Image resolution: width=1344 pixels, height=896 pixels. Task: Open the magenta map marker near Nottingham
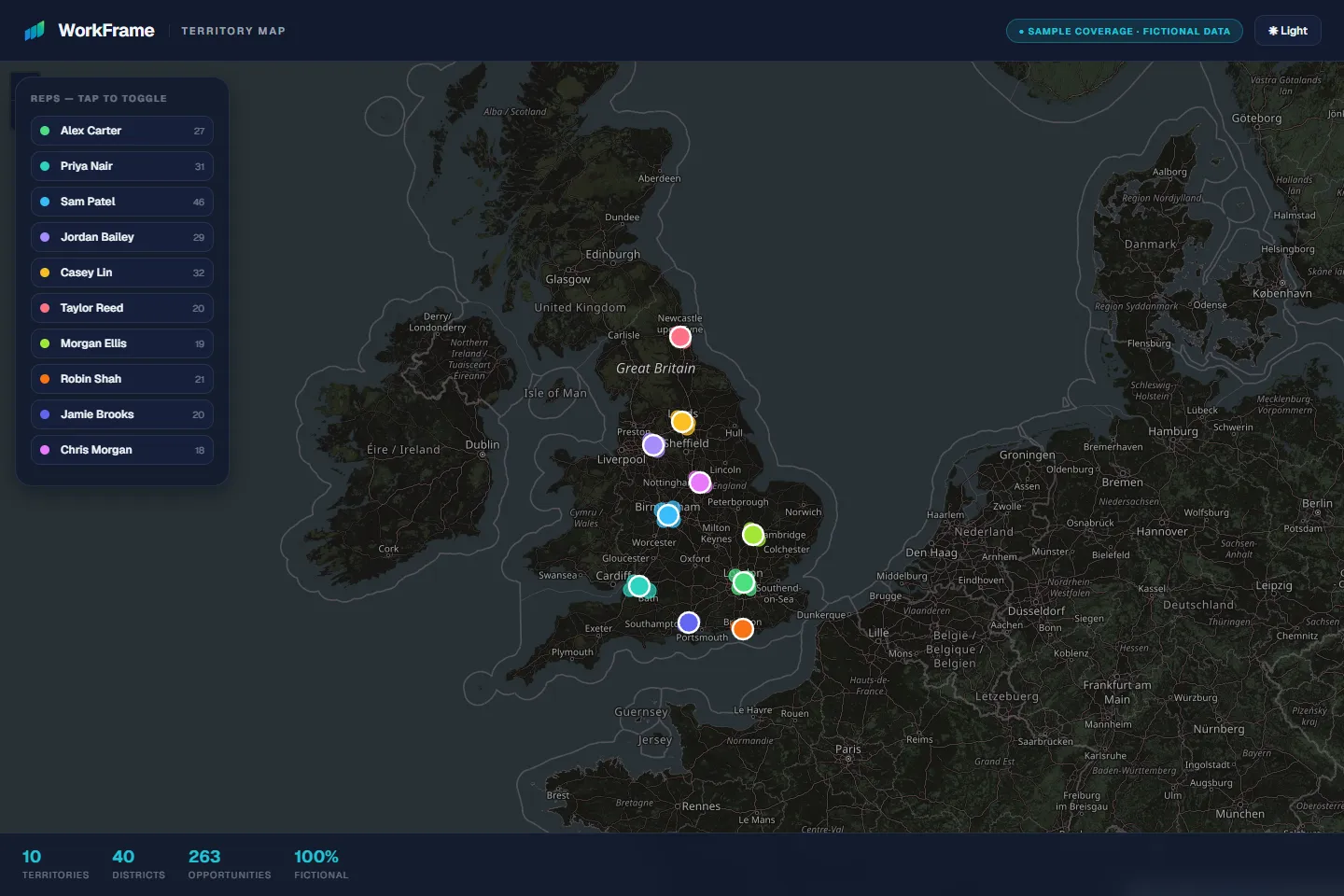coord(699,482)
